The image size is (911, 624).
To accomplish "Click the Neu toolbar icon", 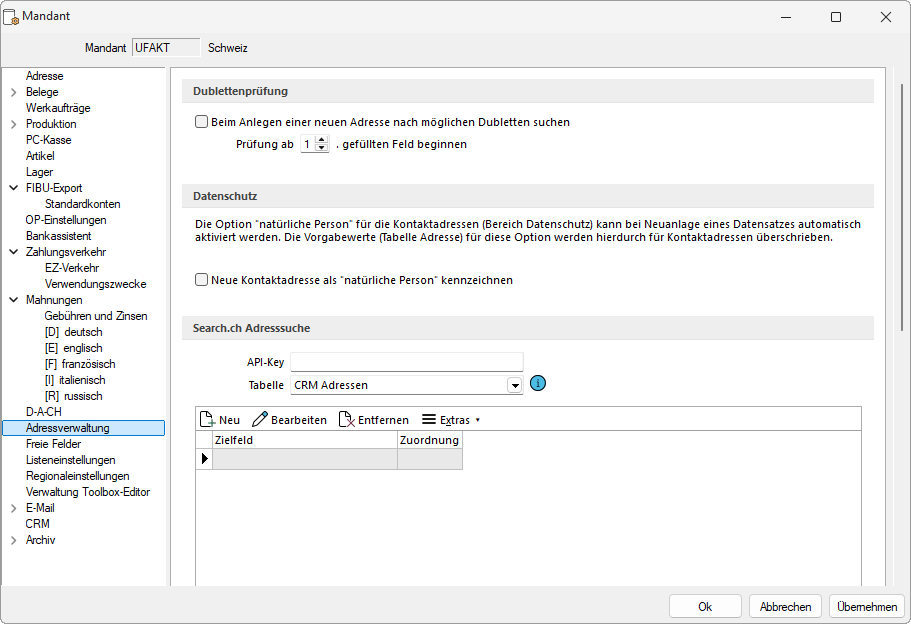I will click(208, 420).
